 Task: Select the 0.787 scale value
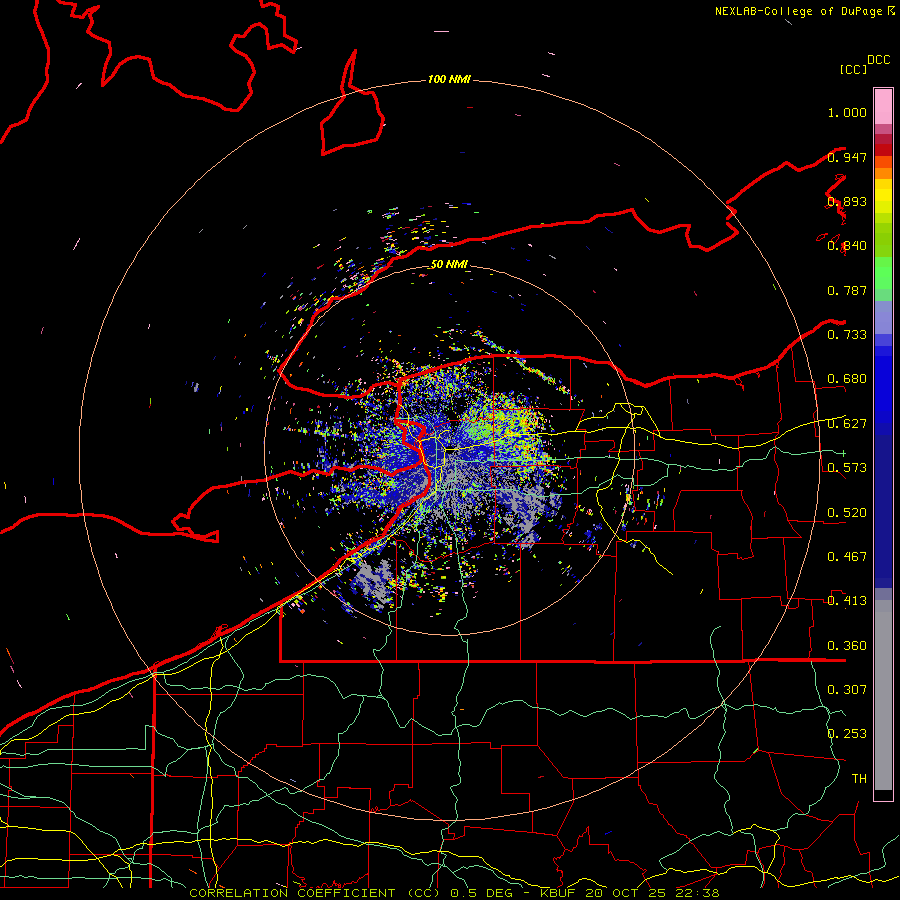coord(847,290)
